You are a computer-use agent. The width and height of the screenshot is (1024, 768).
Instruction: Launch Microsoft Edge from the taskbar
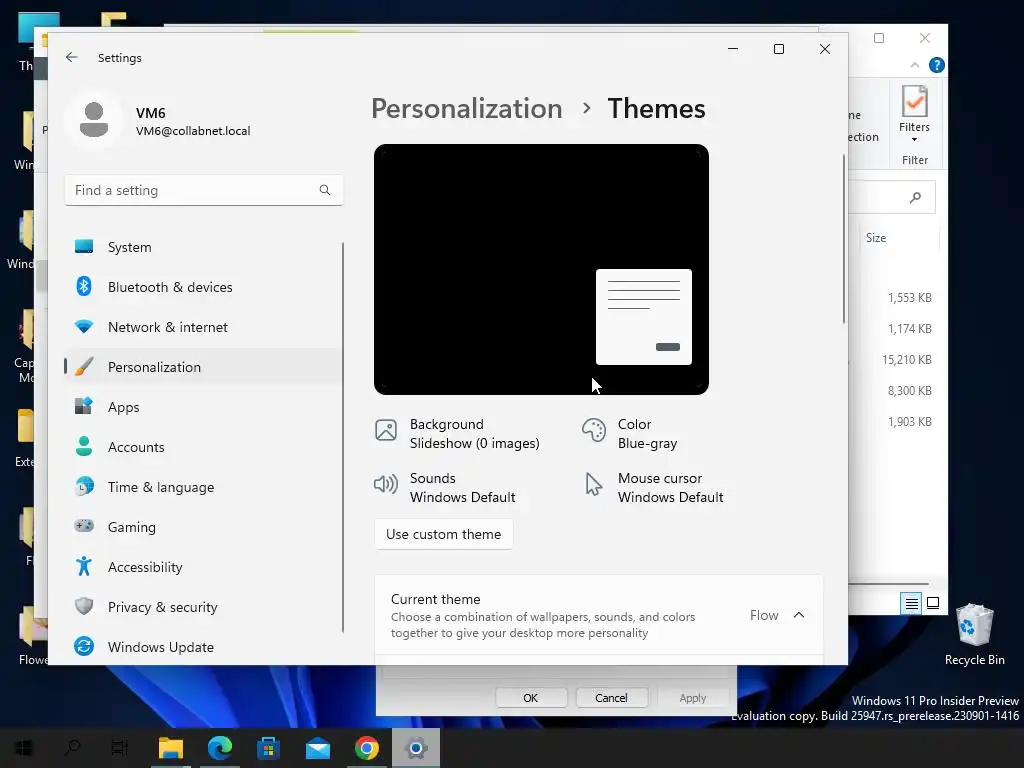click(219, 748)
